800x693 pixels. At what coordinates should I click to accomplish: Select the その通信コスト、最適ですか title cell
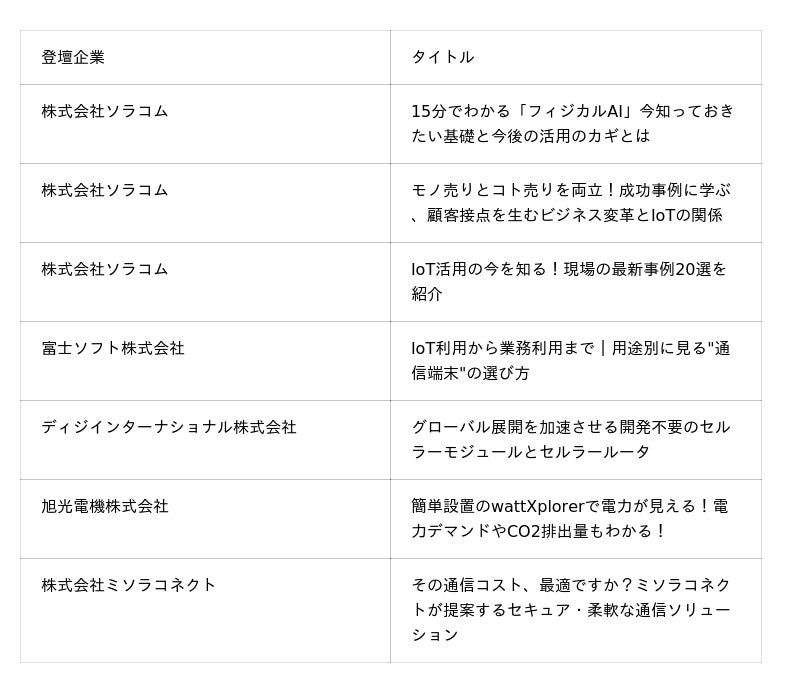click(x=570, y=610)
